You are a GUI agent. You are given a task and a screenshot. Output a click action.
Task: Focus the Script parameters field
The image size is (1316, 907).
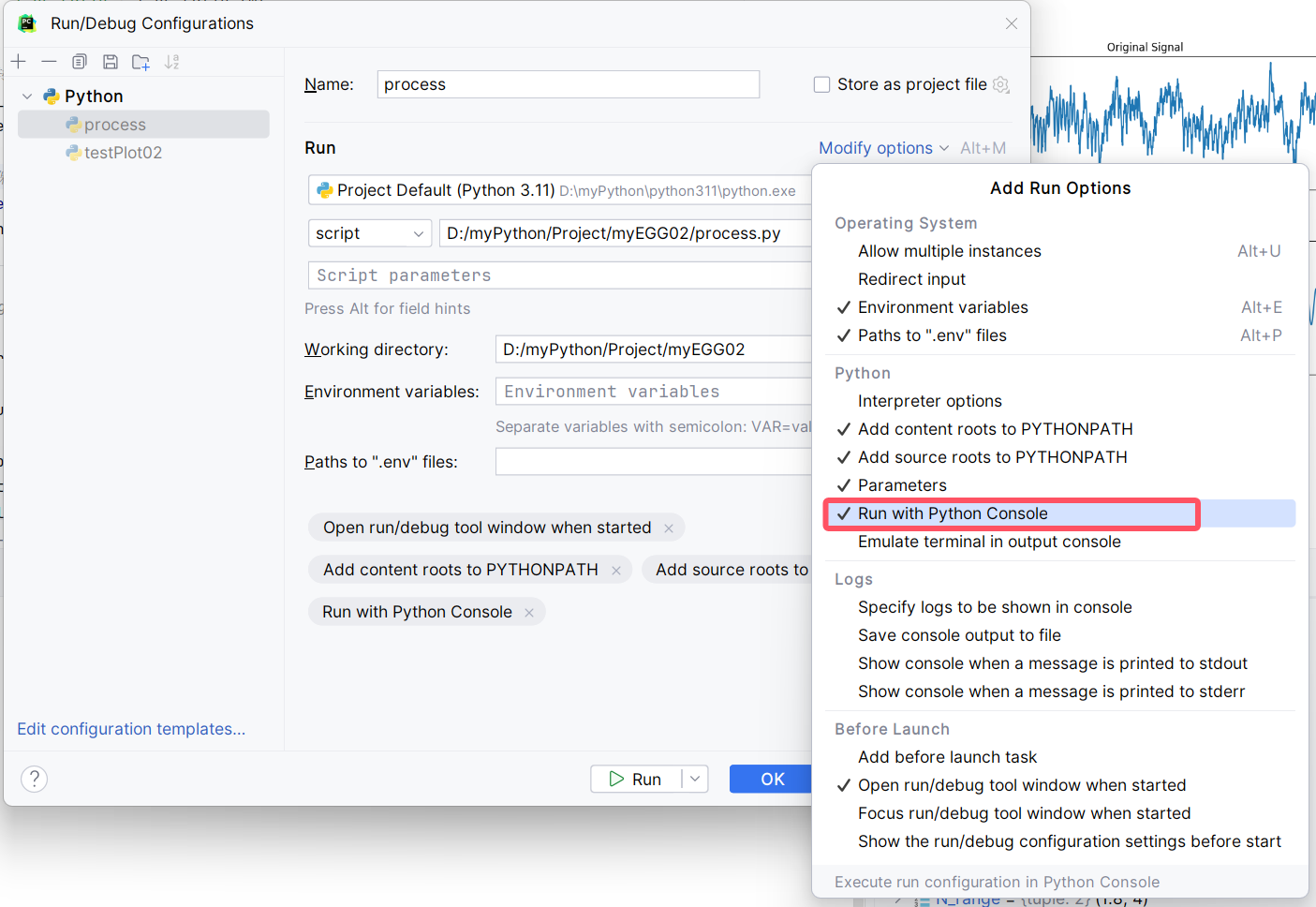click(559, 275)
